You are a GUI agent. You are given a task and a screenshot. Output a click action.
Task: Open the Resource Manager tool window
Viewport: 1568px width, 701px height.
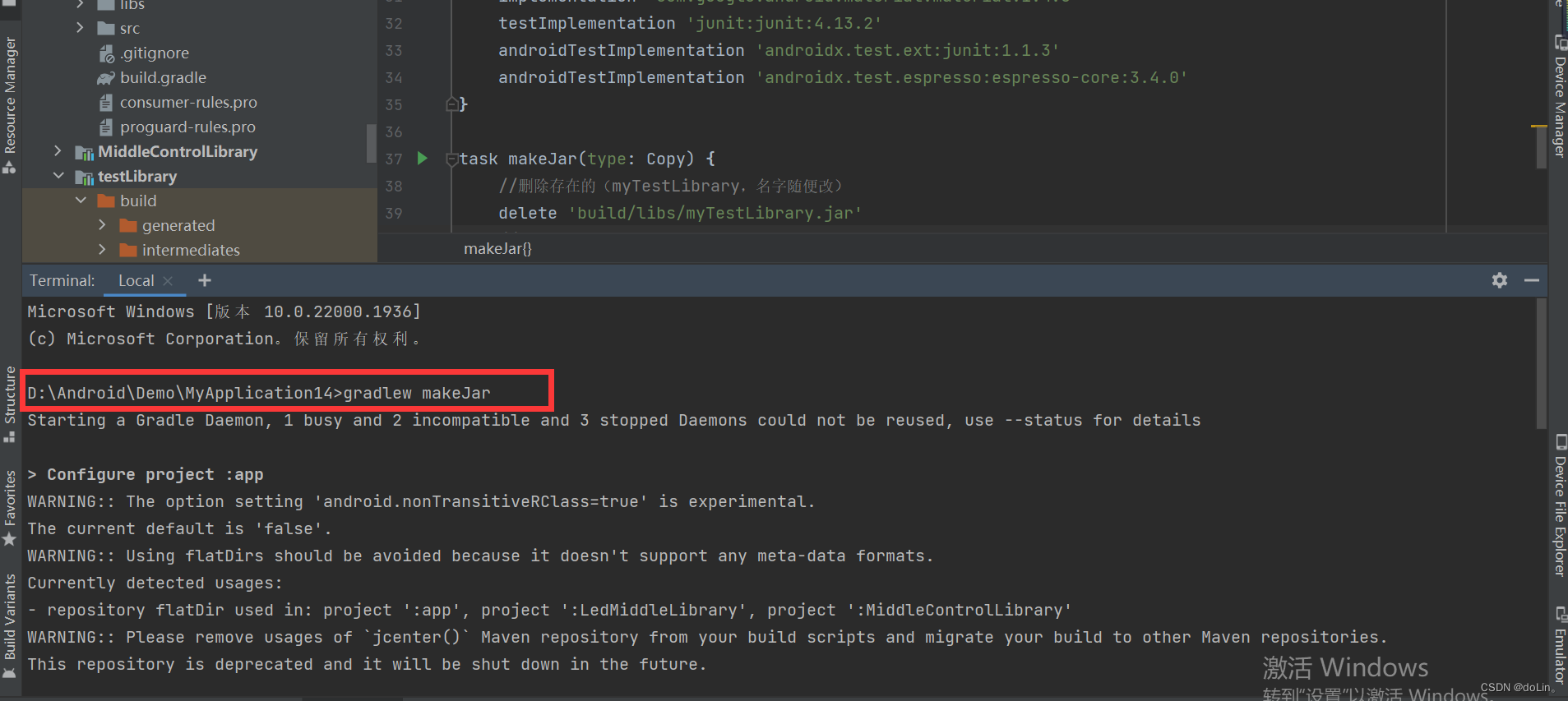(10, 105)
